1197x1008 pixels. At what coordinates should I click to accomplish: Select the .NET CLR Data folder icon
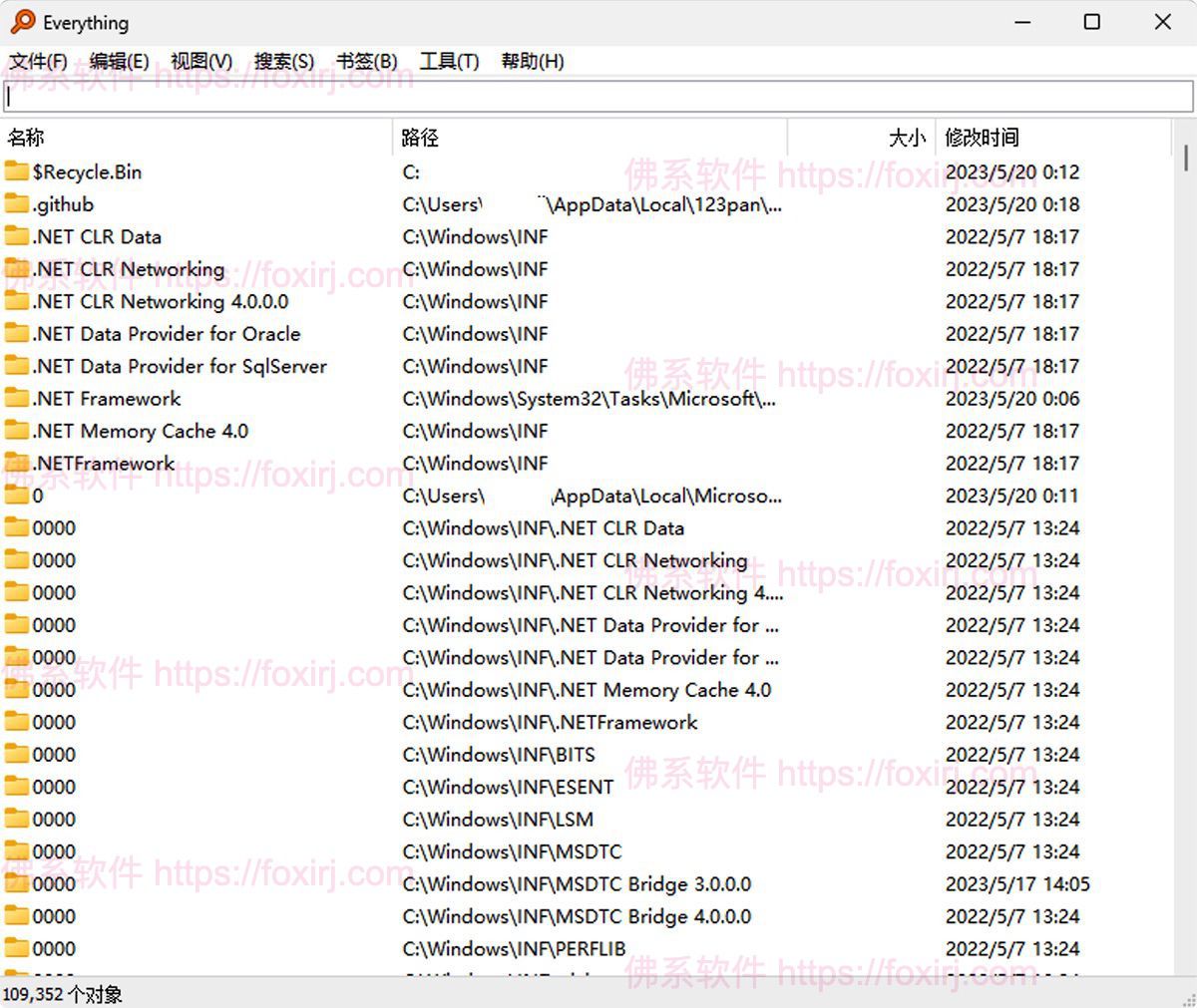[17, 236]
